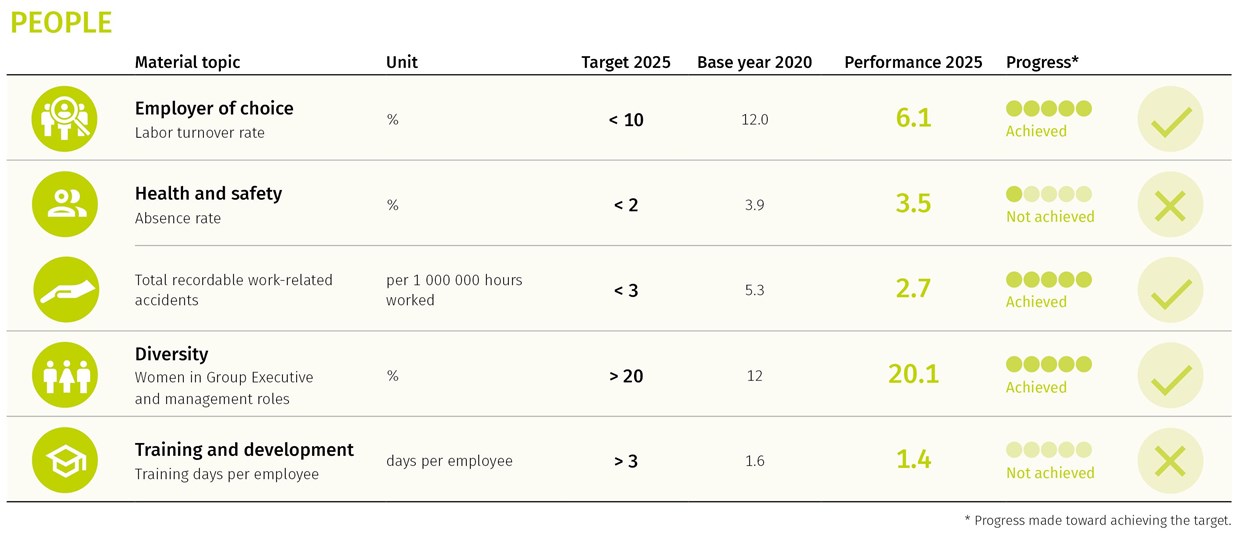Click the progress dots for Labor turnover rate
Viewport: 1240px width, 533px height.
coord(1049,109)
